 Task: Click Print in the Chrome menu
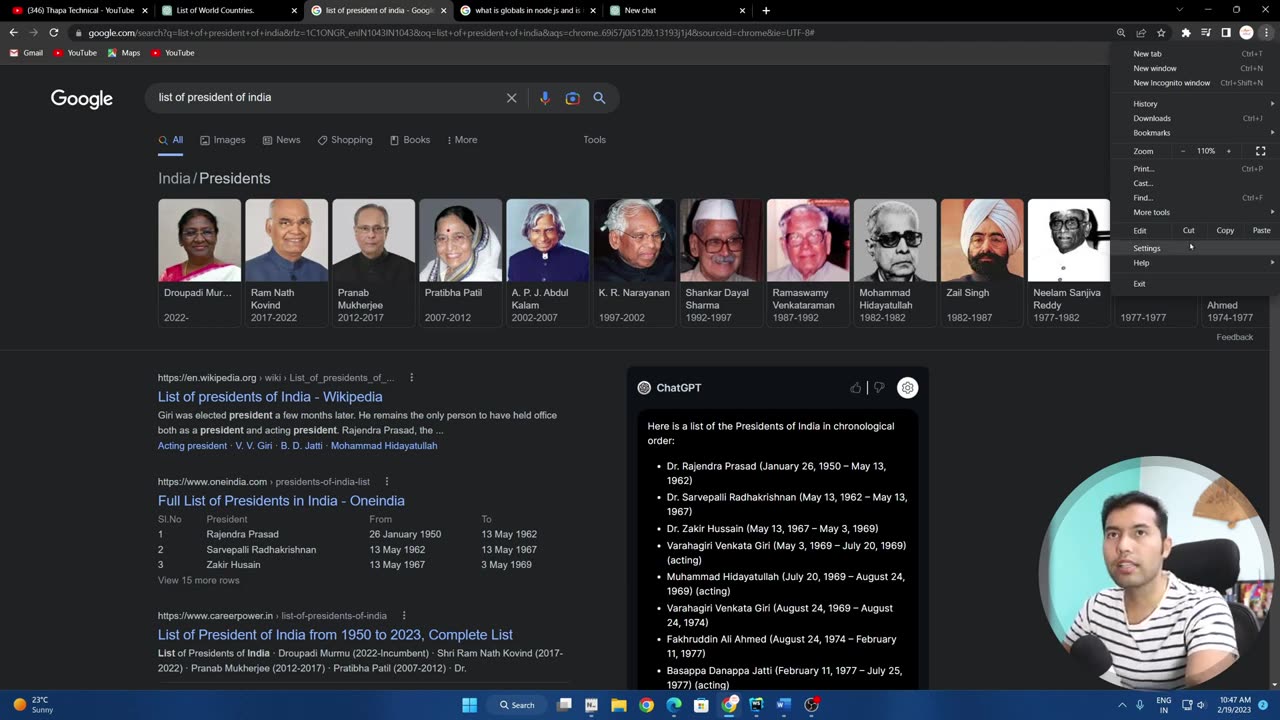(1194, 169)
